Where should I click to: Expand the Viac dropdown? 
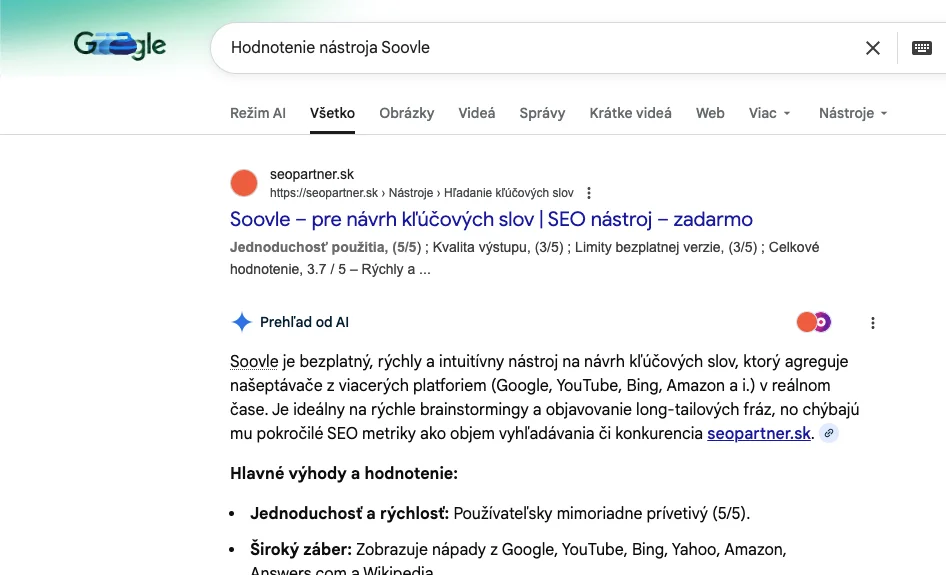tap(769, 113)
